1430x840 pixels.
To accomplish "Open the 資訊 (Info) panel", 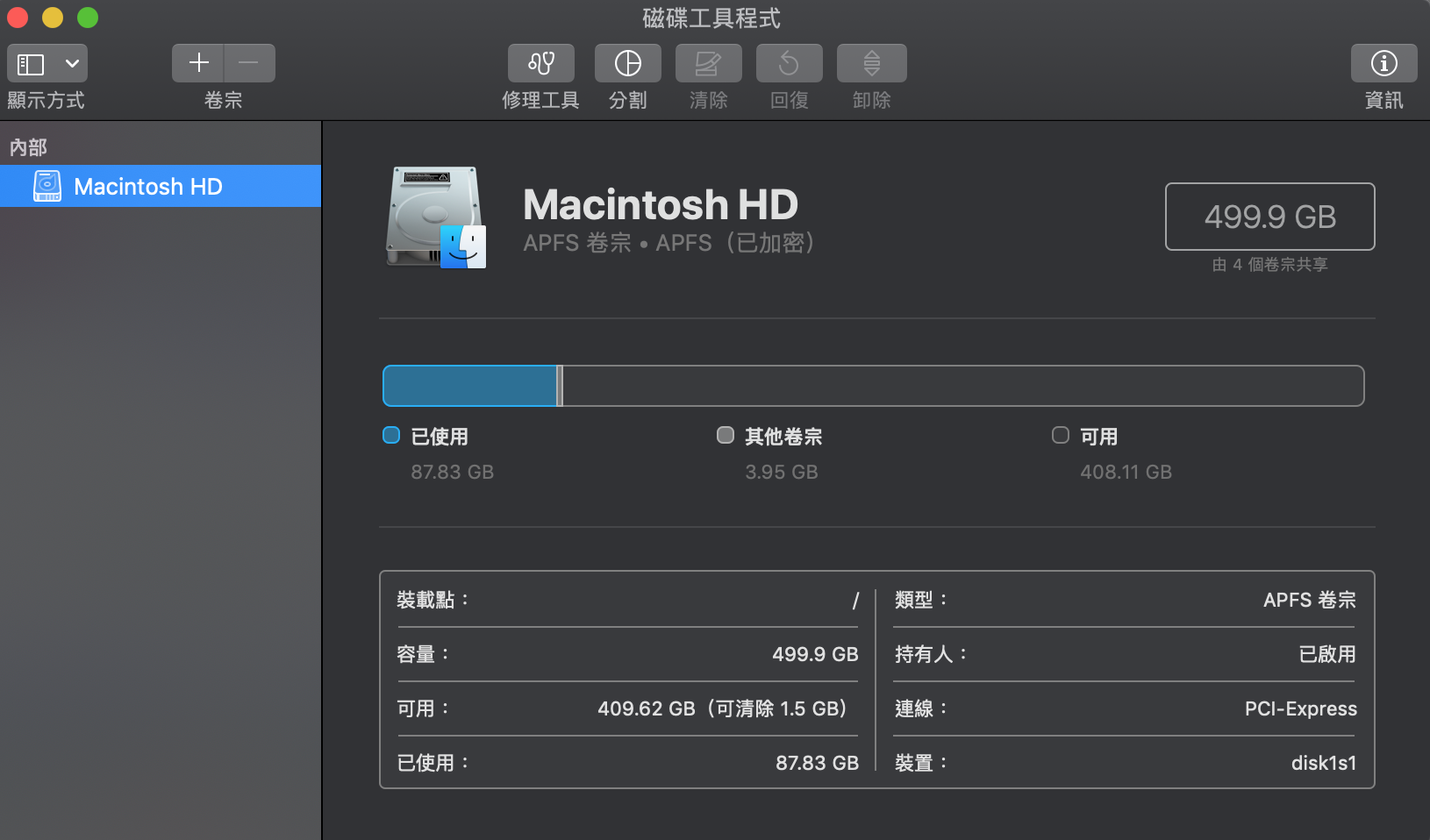I will pyautogui.click(x=1384, y=63).
